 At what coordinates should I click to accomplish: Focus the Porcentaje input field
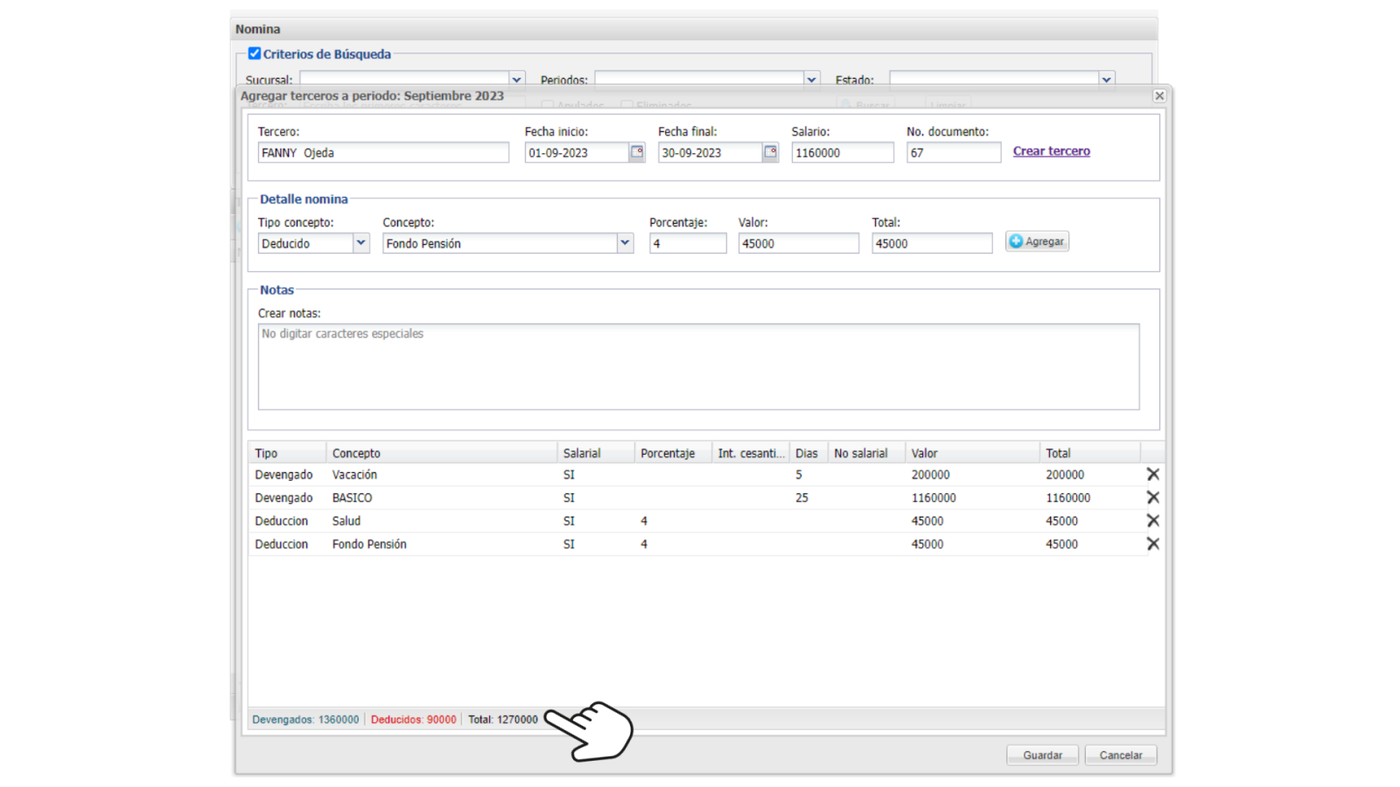[687, 243]
